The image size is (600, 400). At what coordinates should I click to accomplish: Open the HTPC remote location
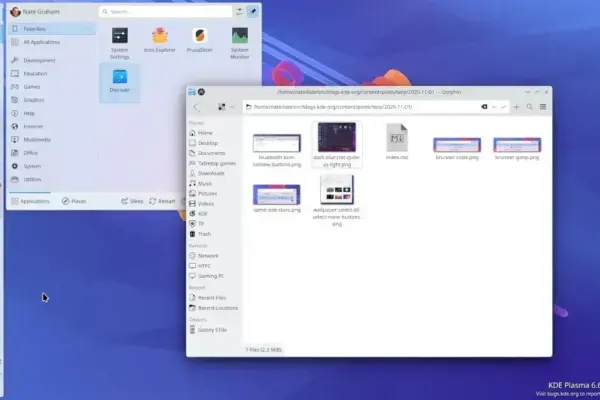[214, 266]
